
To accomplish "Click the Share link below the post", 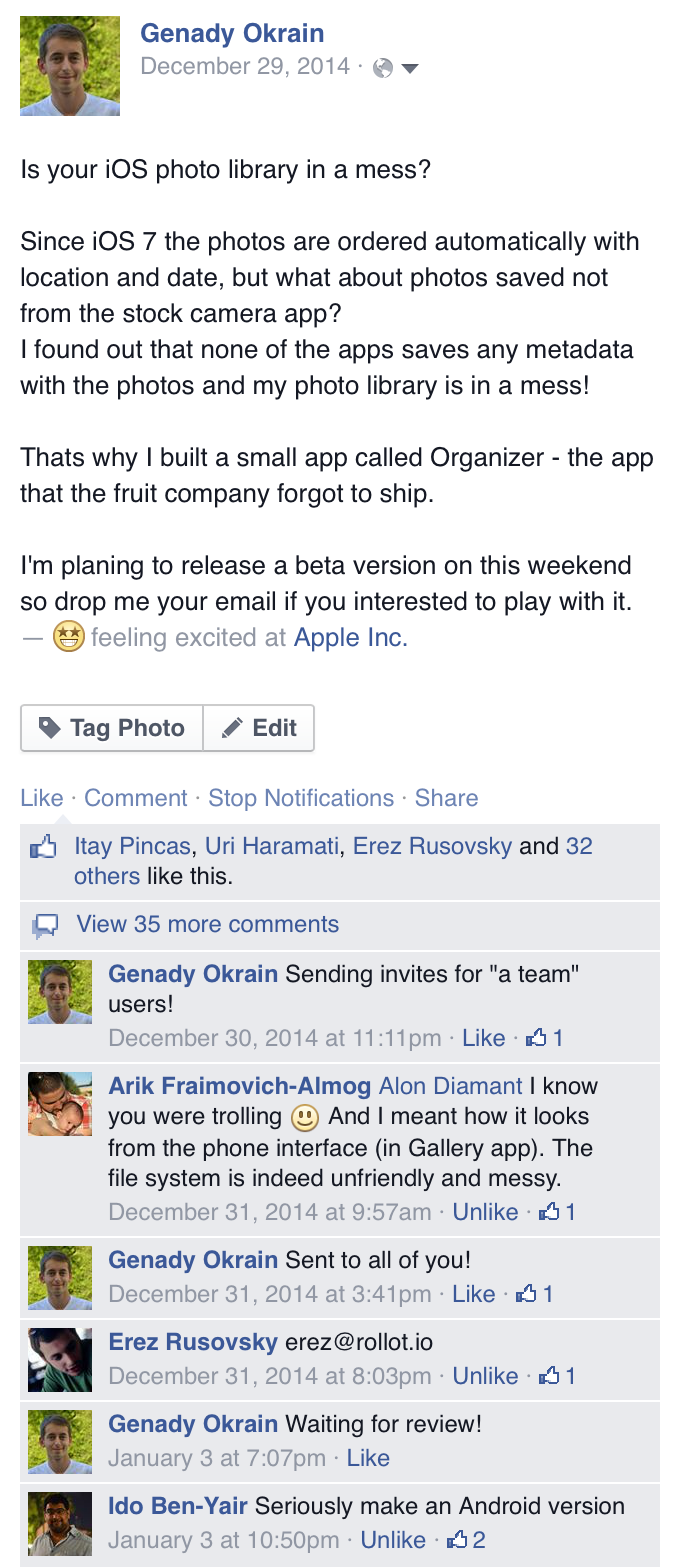I will (x=446, y=798).
